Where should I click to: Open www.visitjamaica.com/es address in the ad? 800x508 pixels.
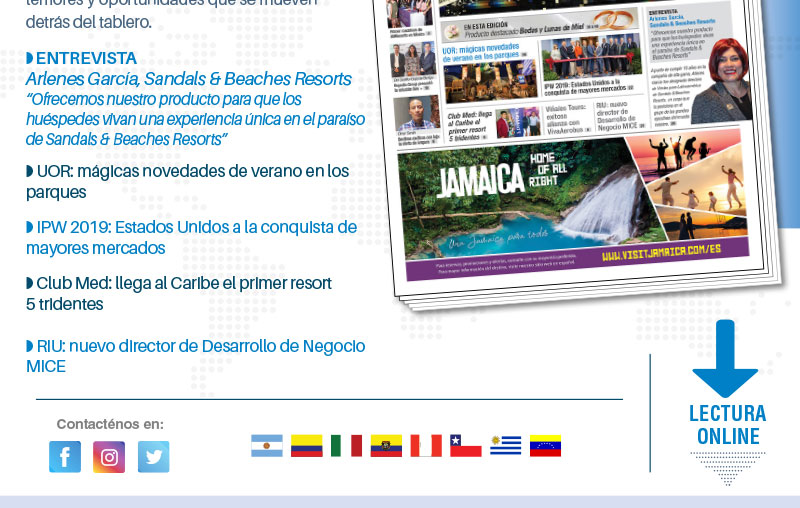662,252
